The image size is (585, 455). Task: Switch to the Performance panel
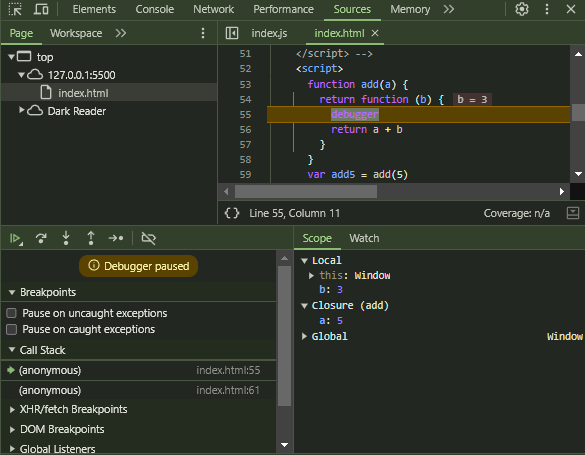pyautogui.click(x=283, y=9)
